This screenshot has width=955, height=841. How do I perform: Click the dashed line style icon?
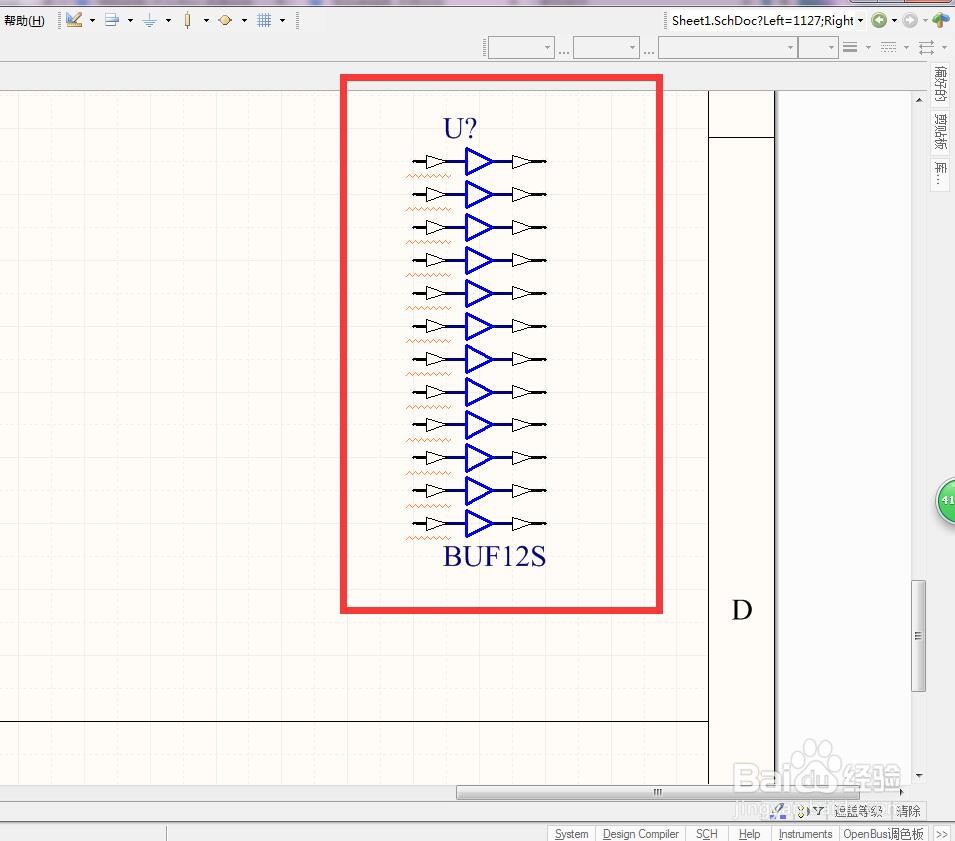tap(889, 48)
